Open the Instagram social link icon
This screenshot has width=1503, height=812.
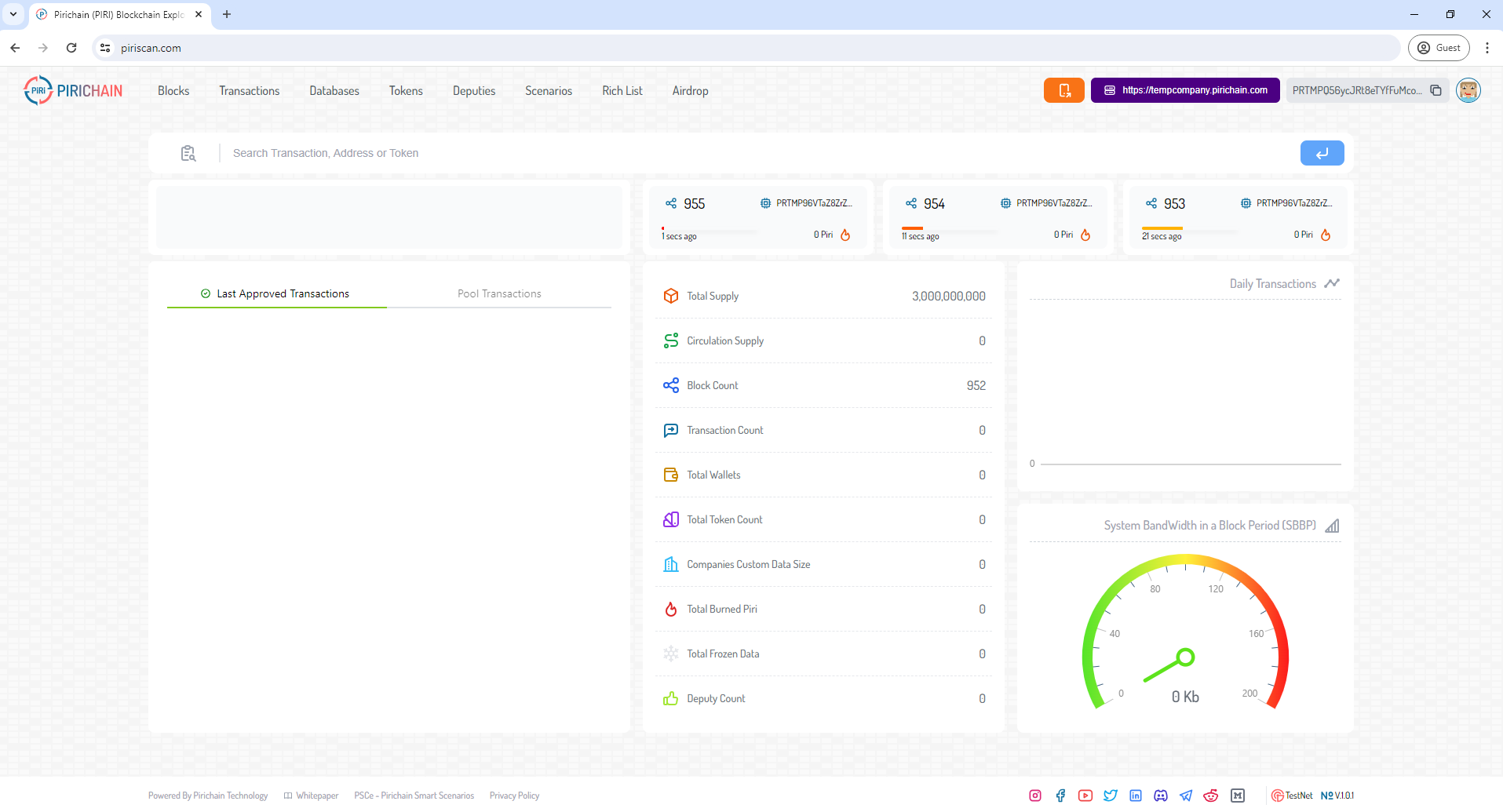click(1035, 796)
